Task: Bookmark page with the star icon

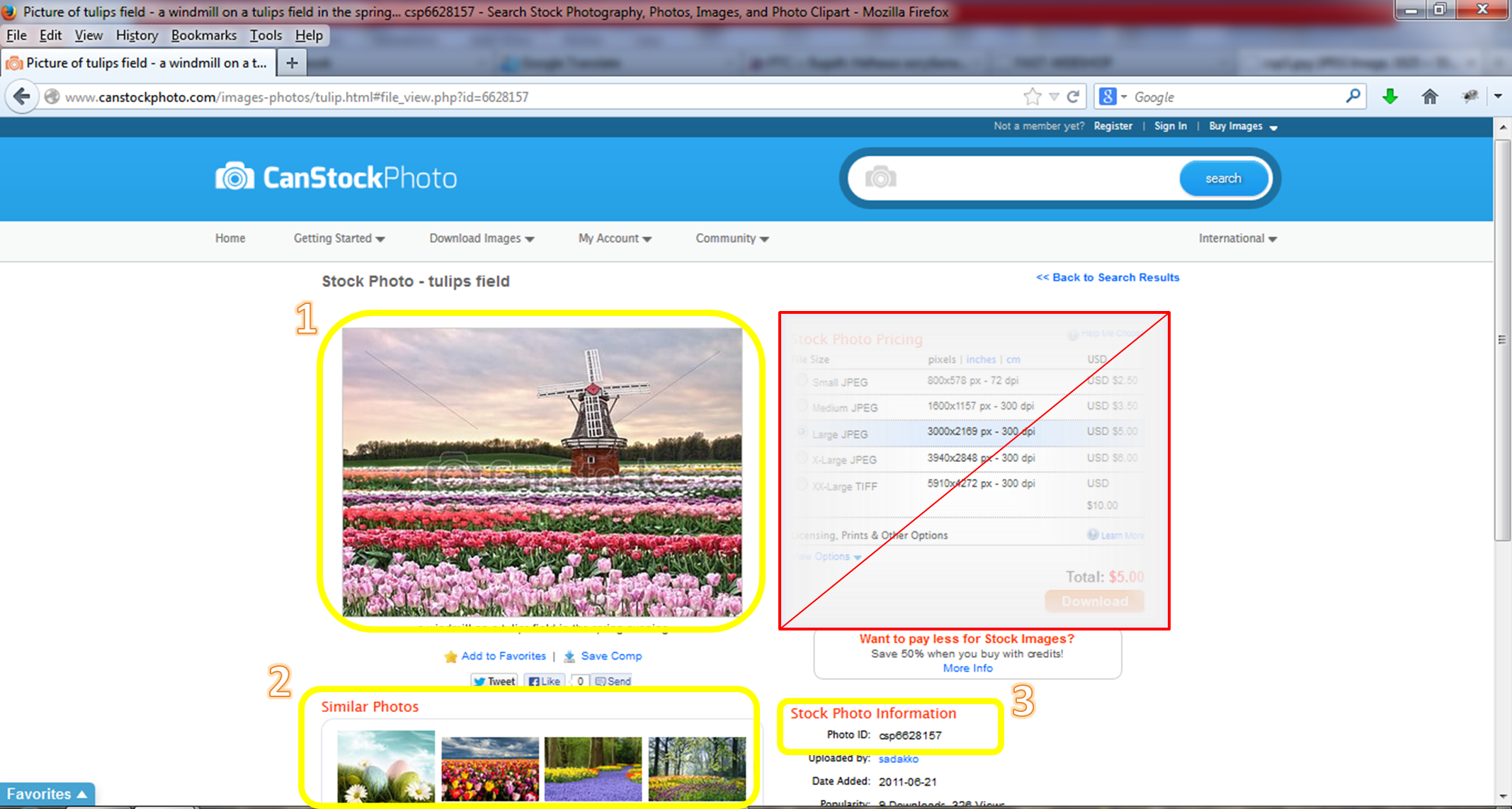Action: point(1032,96)
